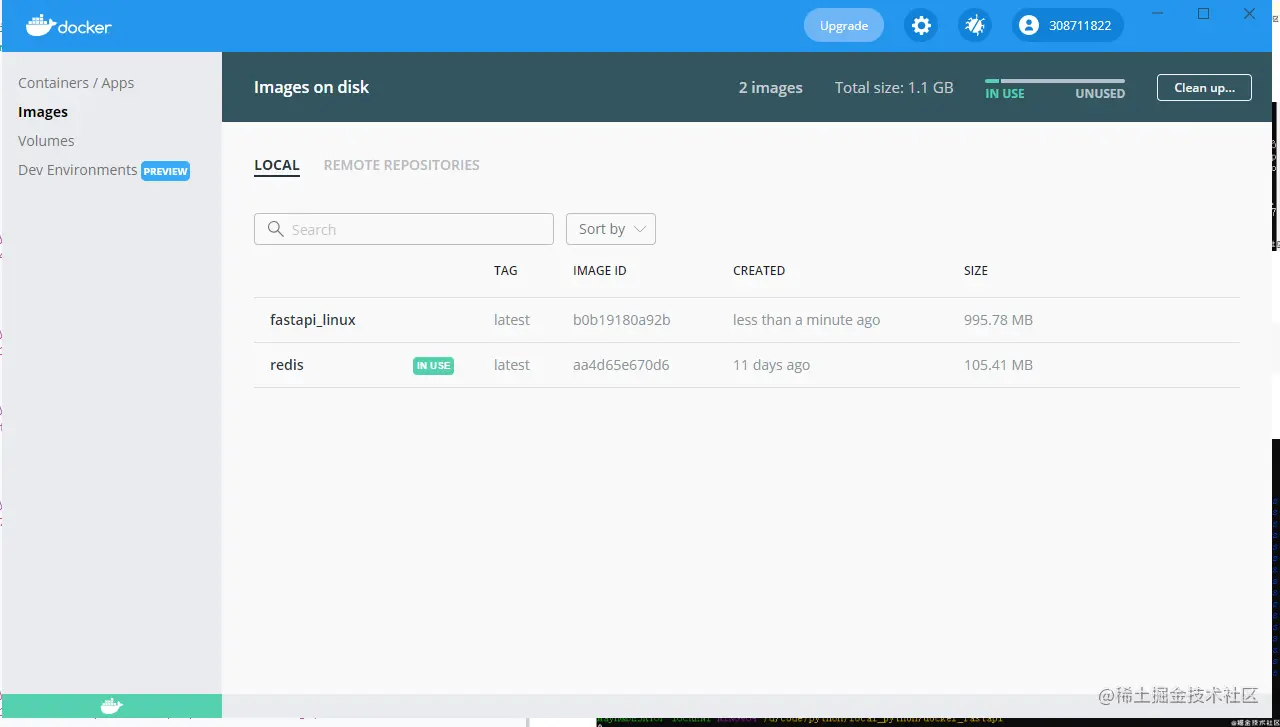The width and height of the screenshot is (1280, 727).
Task: Select Images in the sidebar
Action: pos(43,112)
